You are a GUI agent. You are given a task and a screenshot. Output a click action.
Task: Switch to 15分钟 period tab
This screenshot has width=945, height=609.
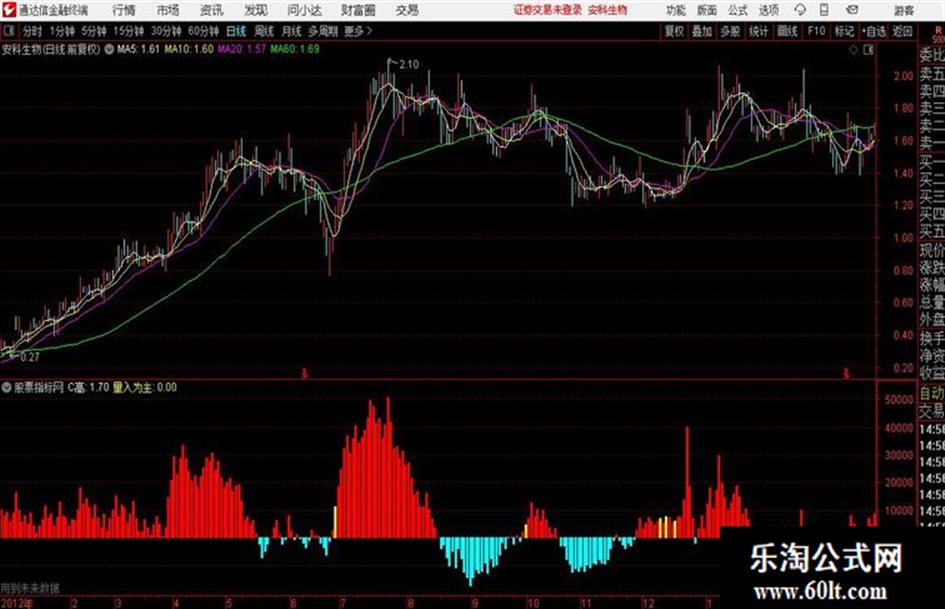(129, 31)
